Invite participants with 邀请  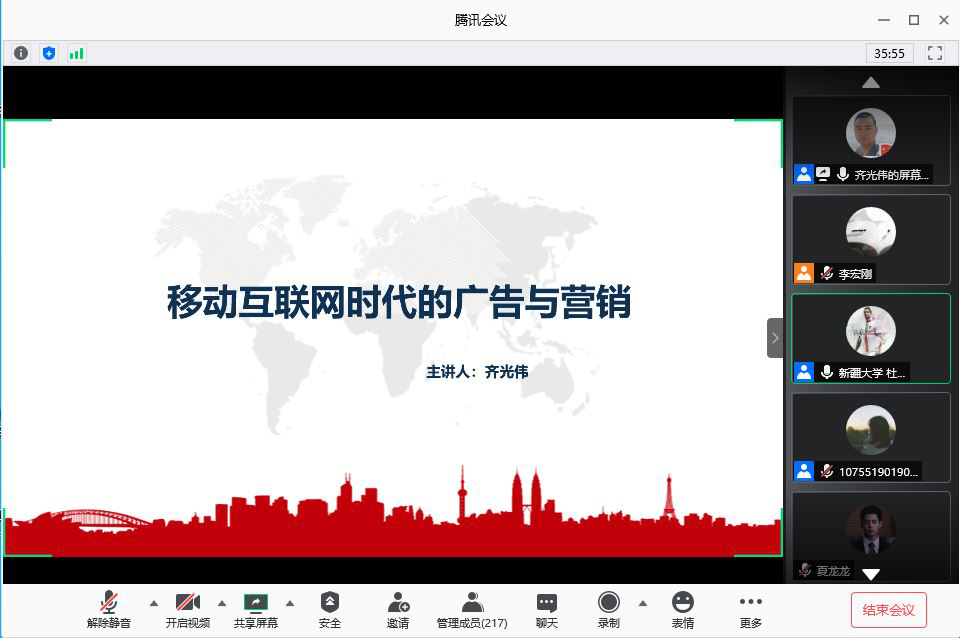398,610
